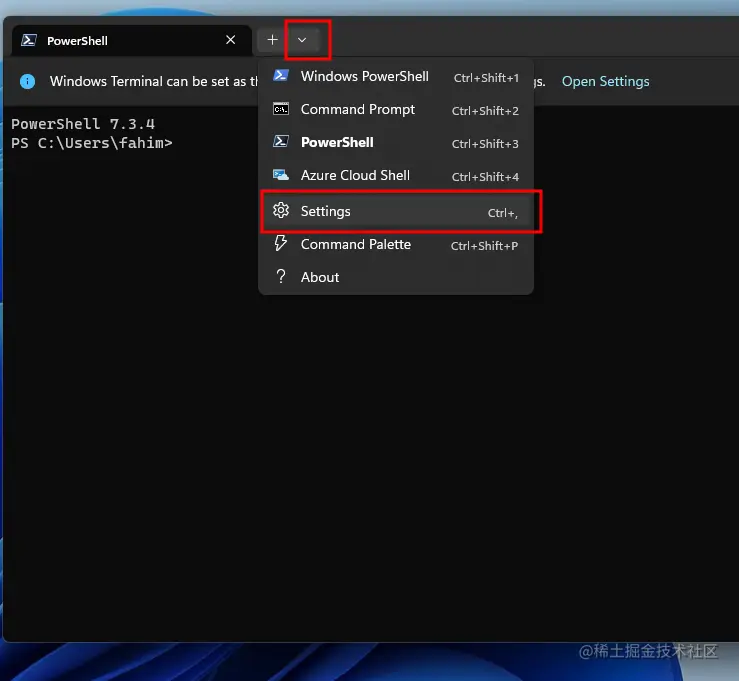Click the Ctrl+Shift+4 shortcut label
The image size is (739, 681).
[x=485, y=177]
